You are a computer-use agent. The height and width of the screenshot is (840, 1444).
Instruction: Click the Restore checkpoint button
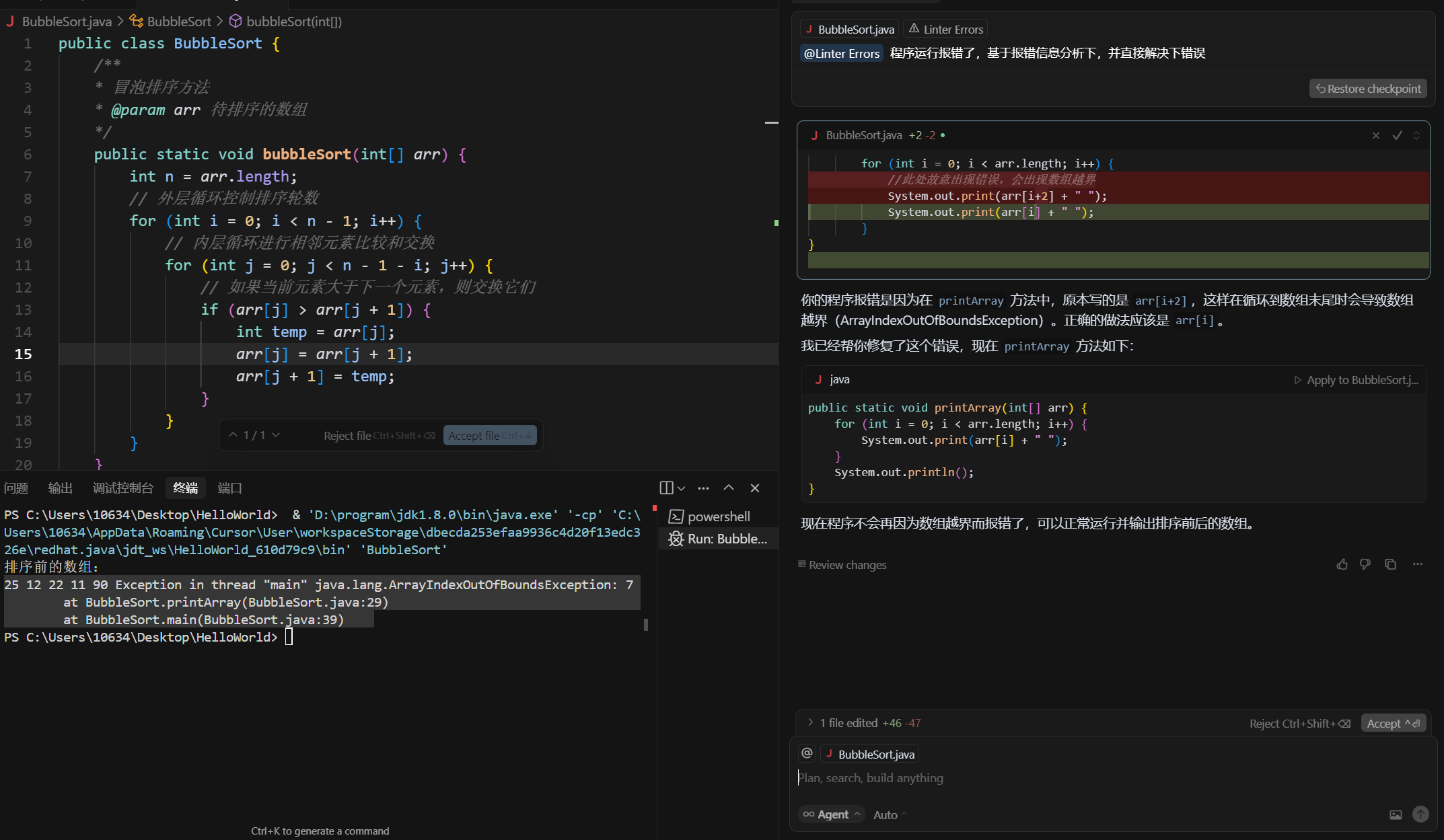1368,89
